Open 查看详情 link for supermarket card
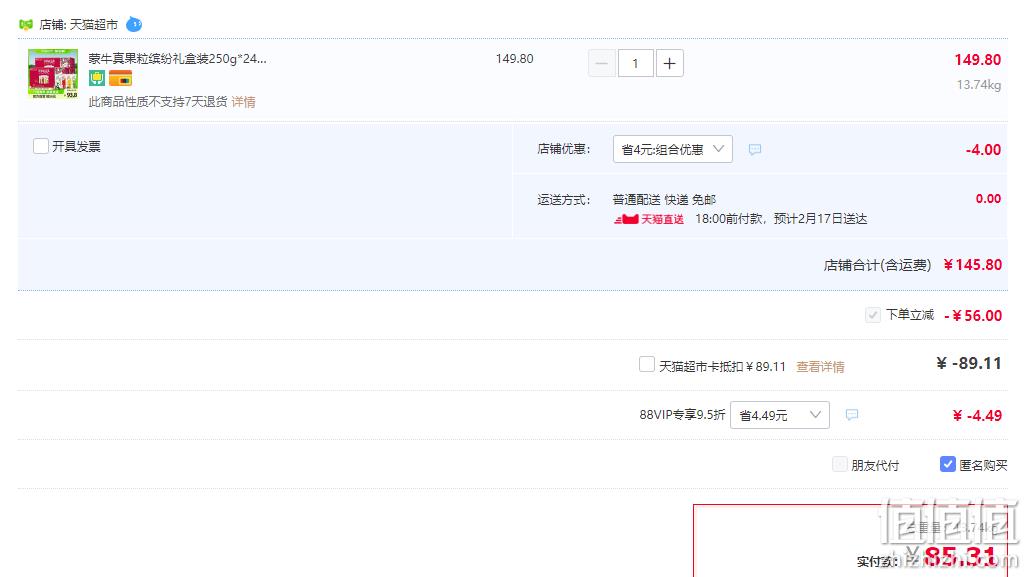The width and height of the screenshot is (1028, 577). (x=820, y=367)
